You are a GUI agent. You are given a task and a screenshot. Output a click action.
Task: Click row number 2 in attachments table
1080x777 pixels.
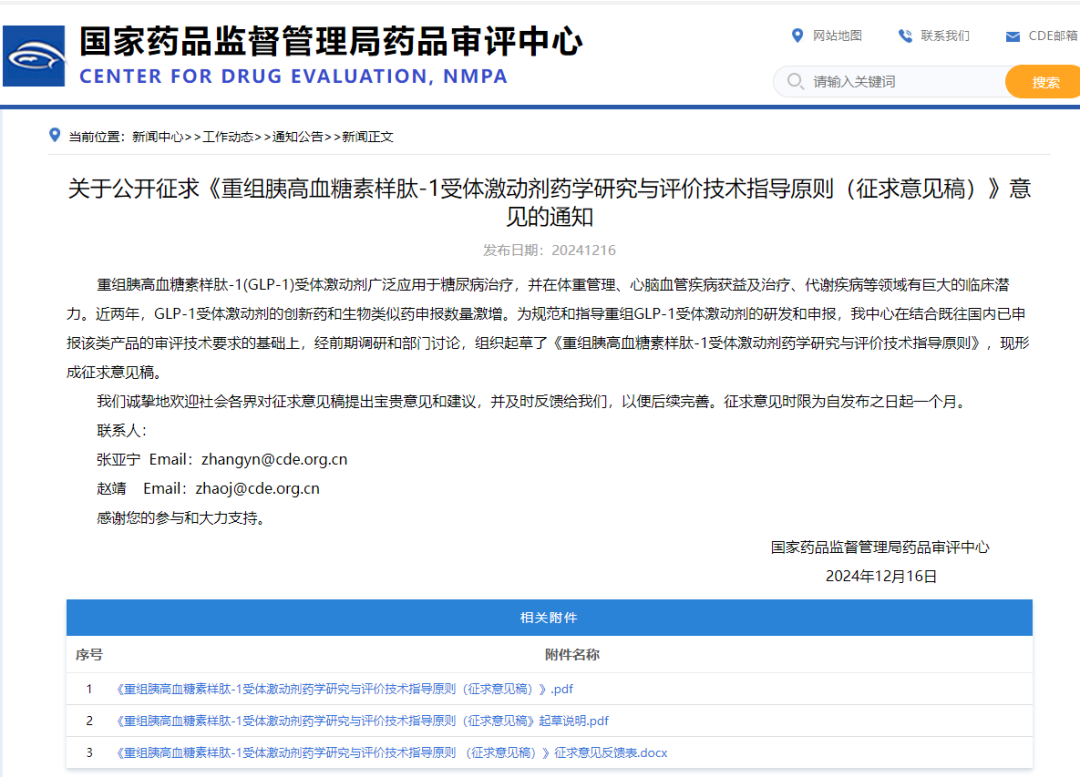pos(89,721)
